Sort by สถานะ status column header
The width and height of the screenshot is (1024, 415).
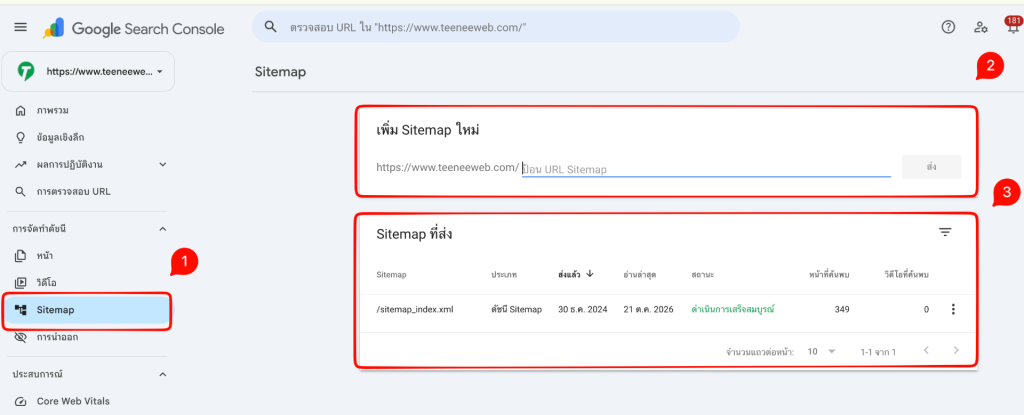coord(702,274)
